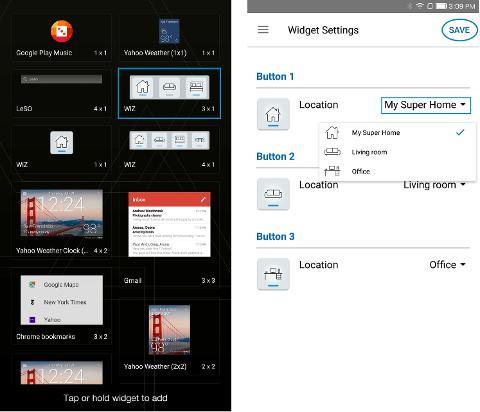Select the WiZ 1x1 home widget
The width and height of the screenshot is (480, 412).
click(x=61, y=149)
